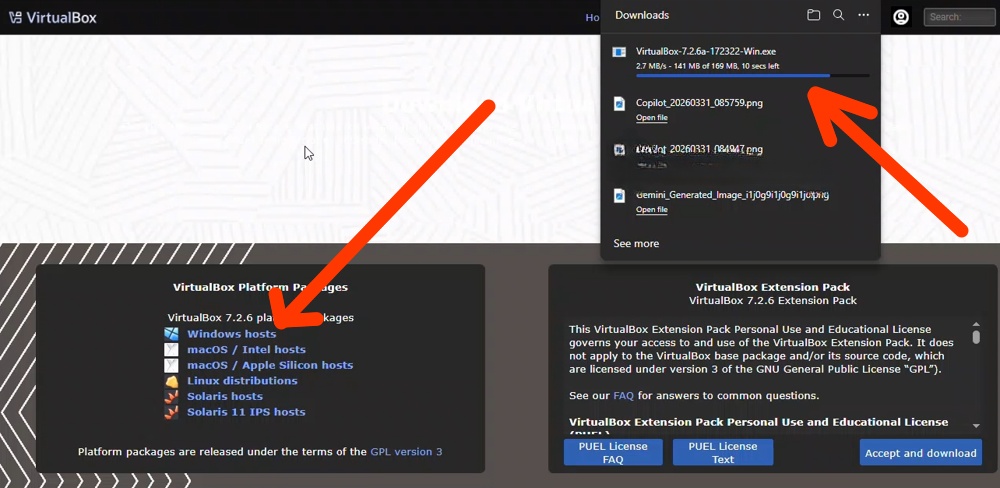Open Solaris hosts link
Image resolution: width=1000 pixels, height=488 pixels.
tap(224, 397)
